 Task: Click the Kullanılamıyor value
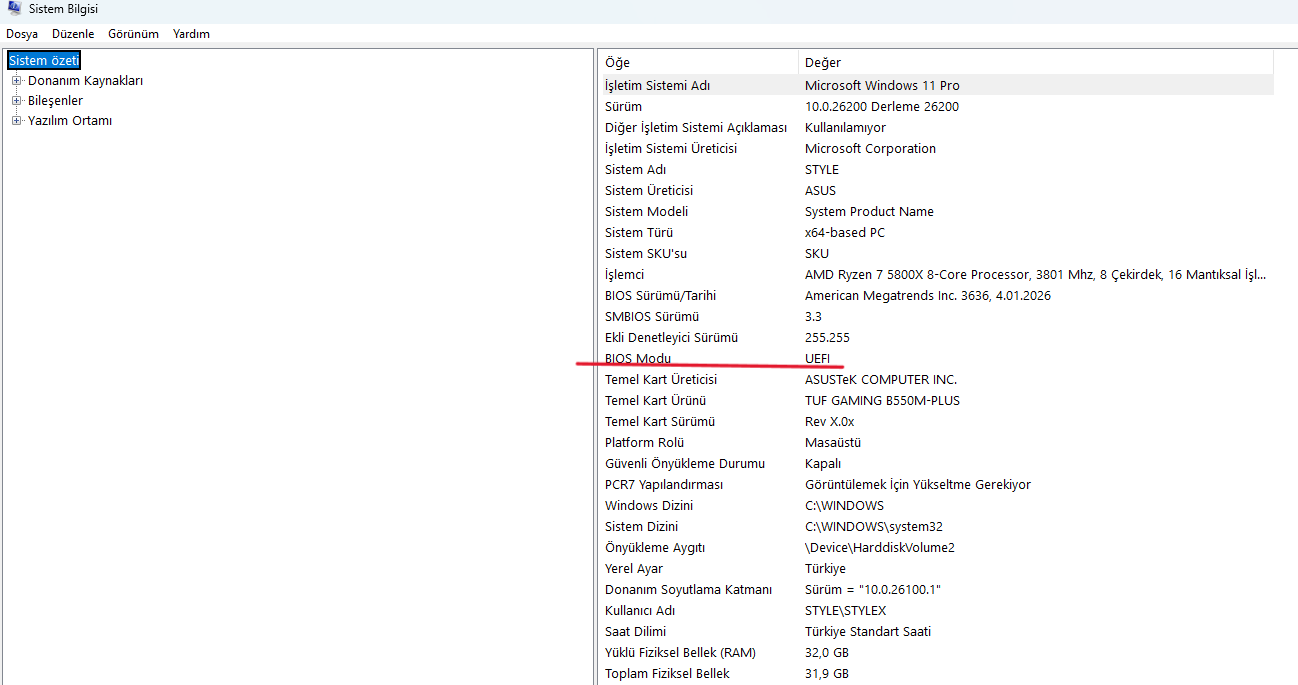tap(845, 128)
